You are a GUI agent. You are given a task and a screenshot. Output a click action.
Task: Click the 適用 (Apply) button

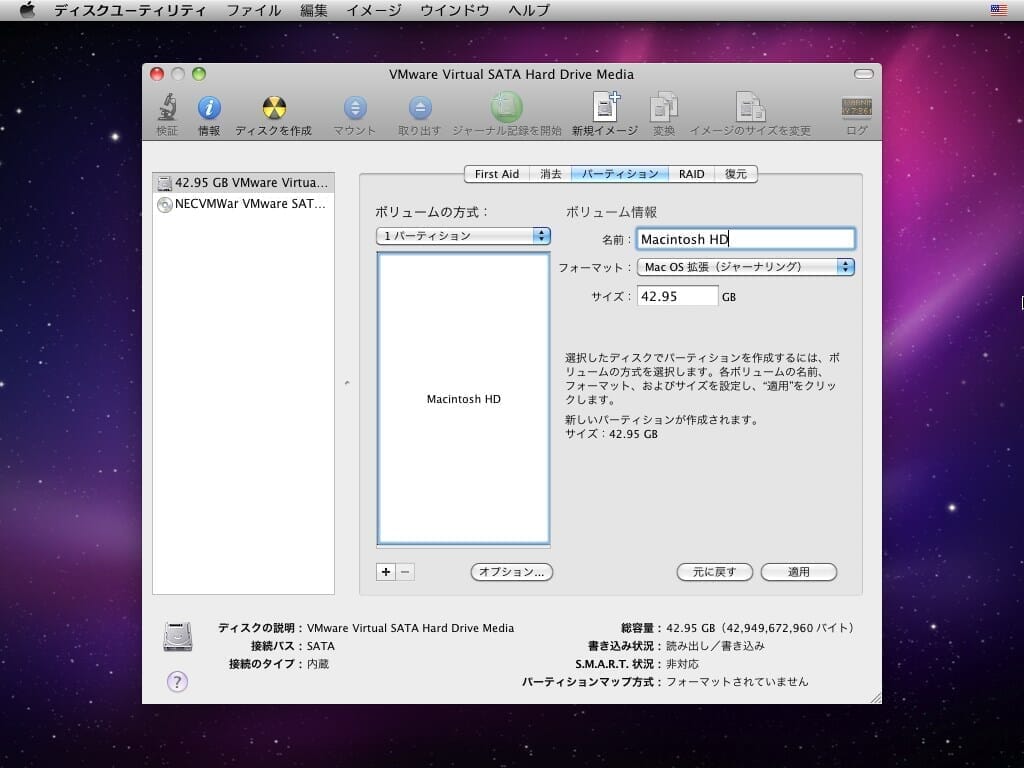(798, 572)
